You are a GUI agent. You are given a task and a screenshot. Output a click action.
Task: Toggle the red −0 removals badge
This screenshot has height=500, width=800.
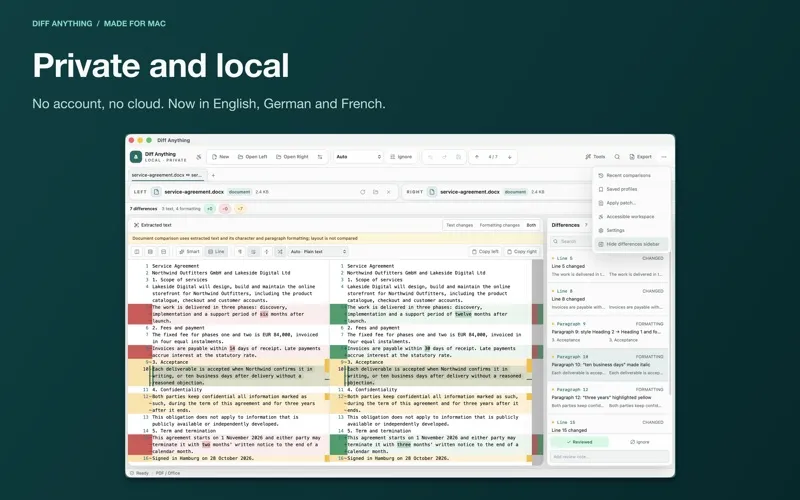point(224,209)
